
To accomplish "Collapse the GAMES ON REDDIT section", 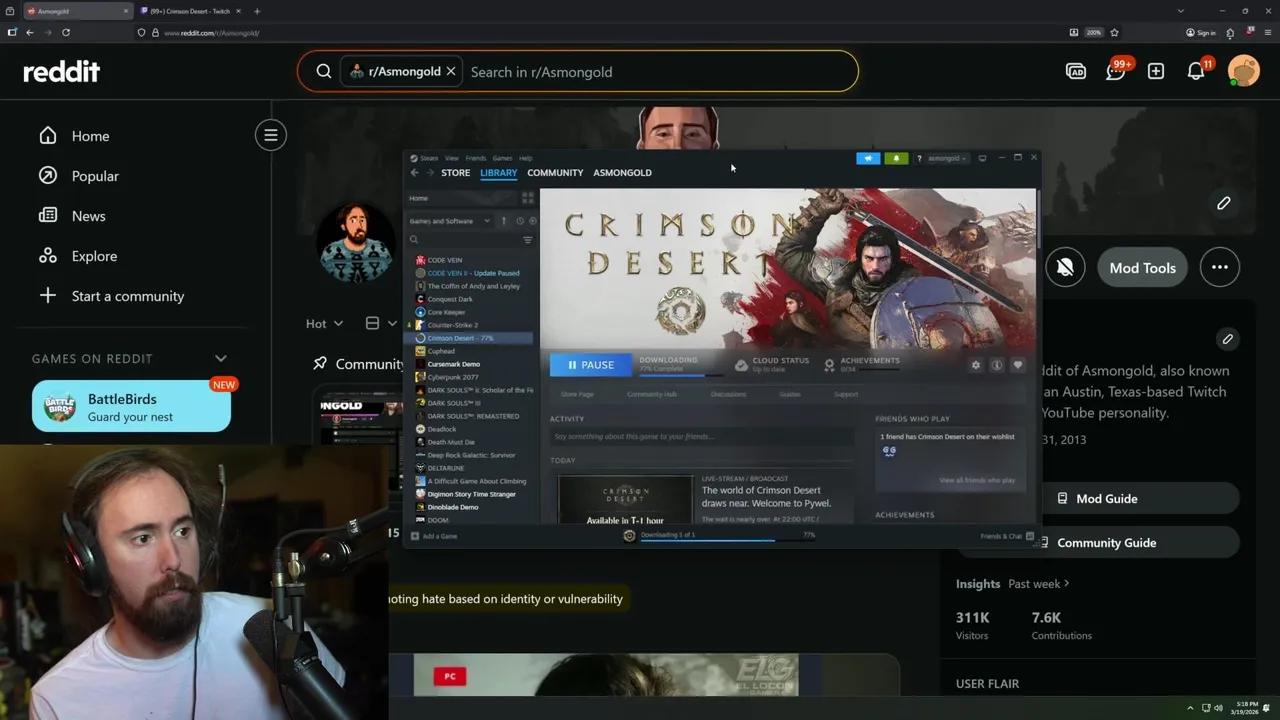I will tap(221, 359).
